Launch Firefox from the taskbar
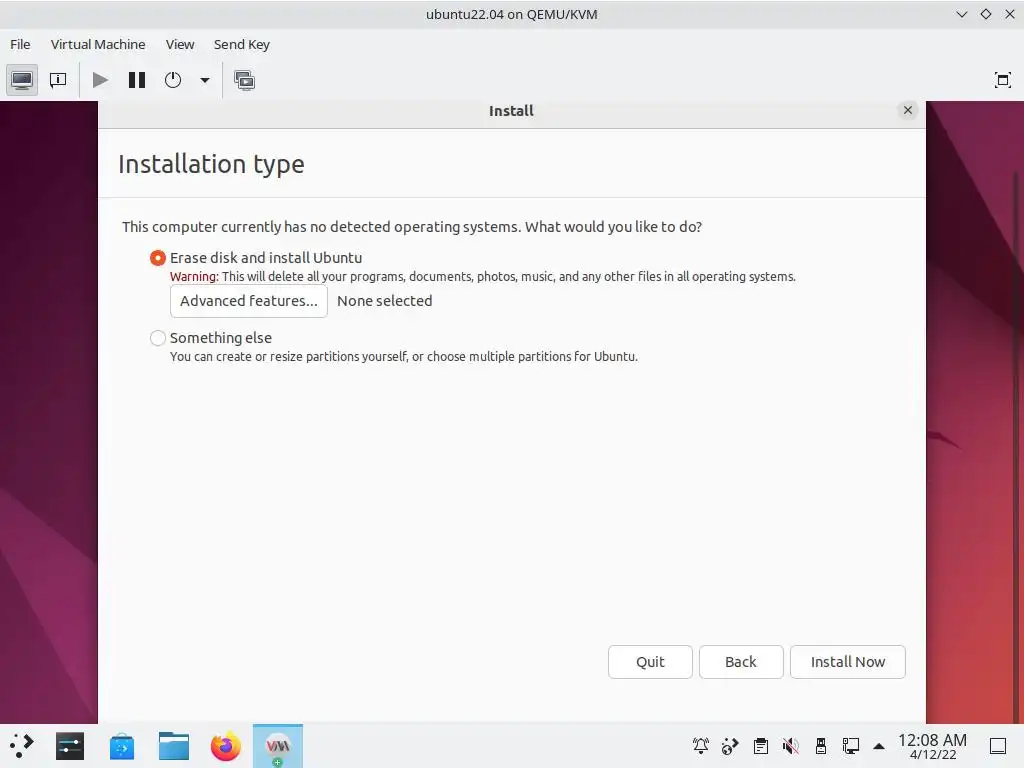The width and height of the screenshot is (1024, 768). point(225,746)
